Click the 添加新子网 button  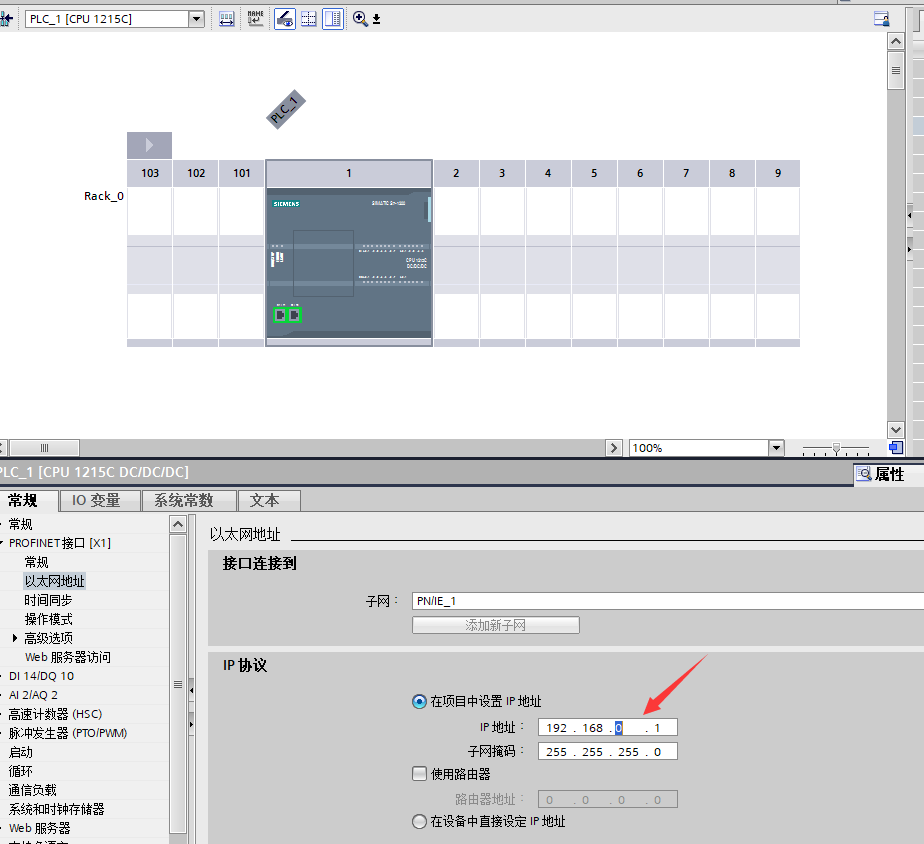[x=495, y=625]
